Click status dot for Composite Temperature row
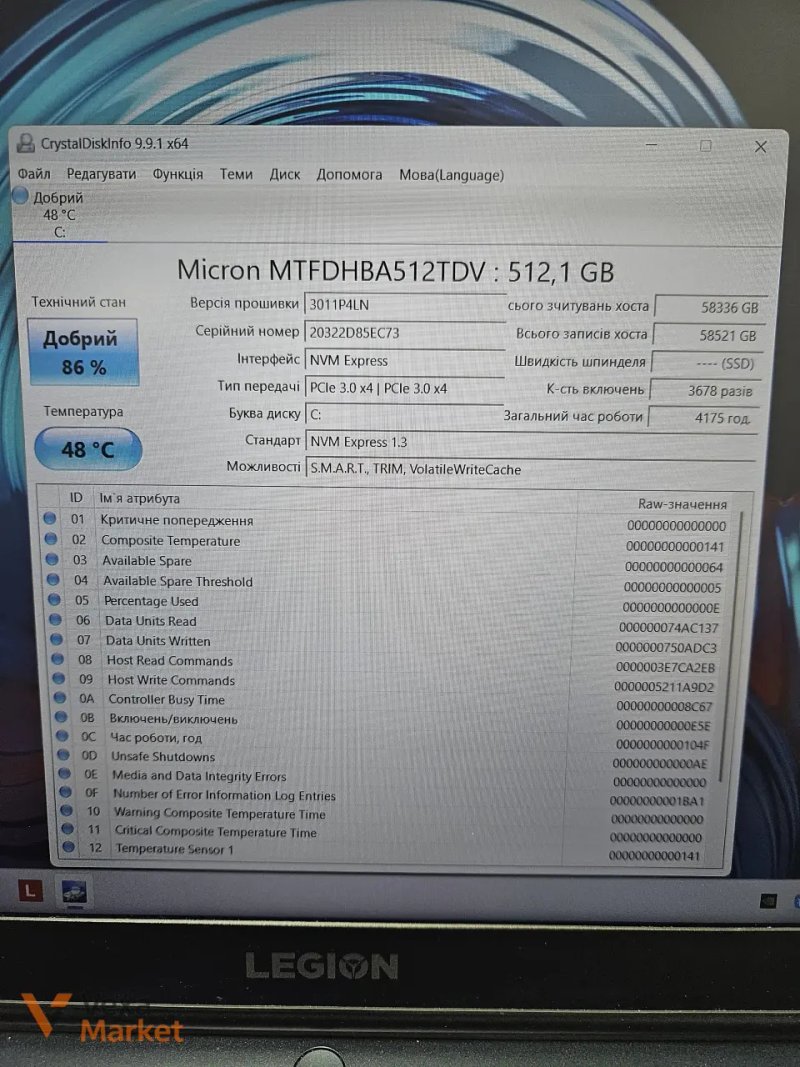The width and height of the screenshot is (800, 1067). click(x=51, y=539)
